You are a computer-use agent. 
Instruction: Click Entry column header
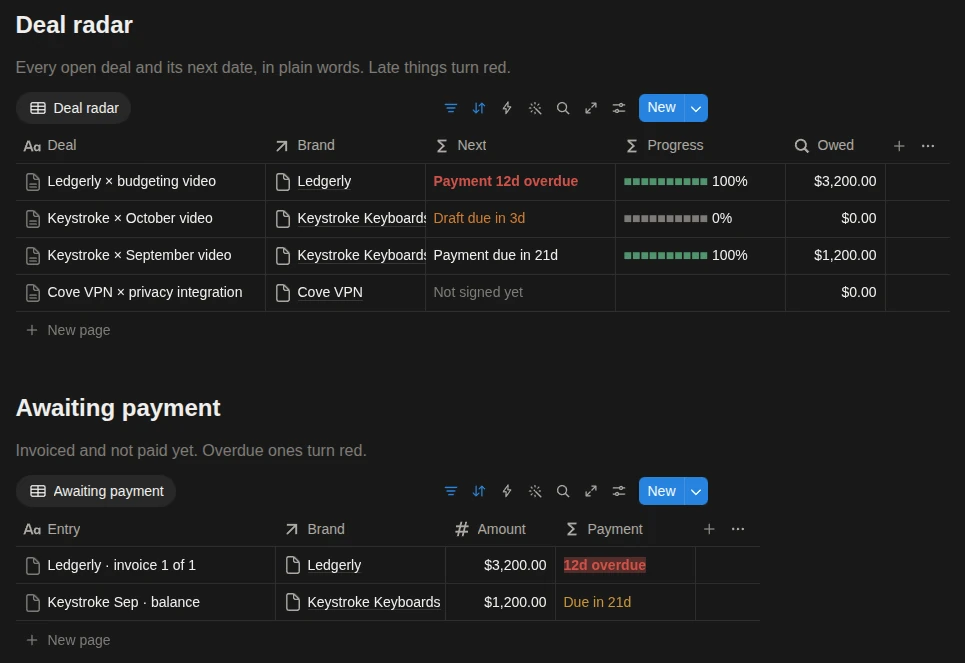145,529
